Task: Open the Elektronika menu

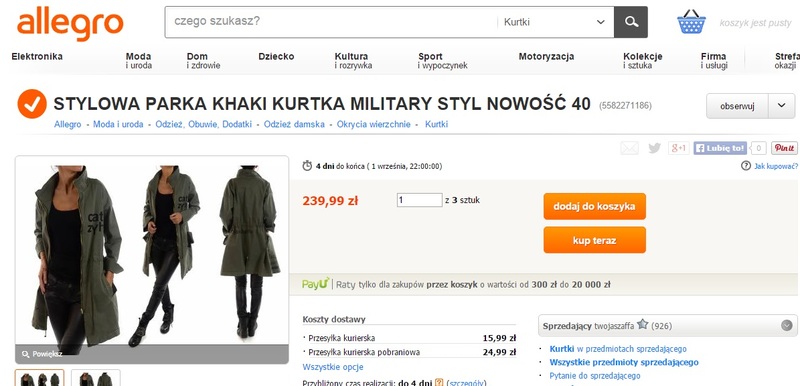Action: pyautogui.click(x=37, y=57)
